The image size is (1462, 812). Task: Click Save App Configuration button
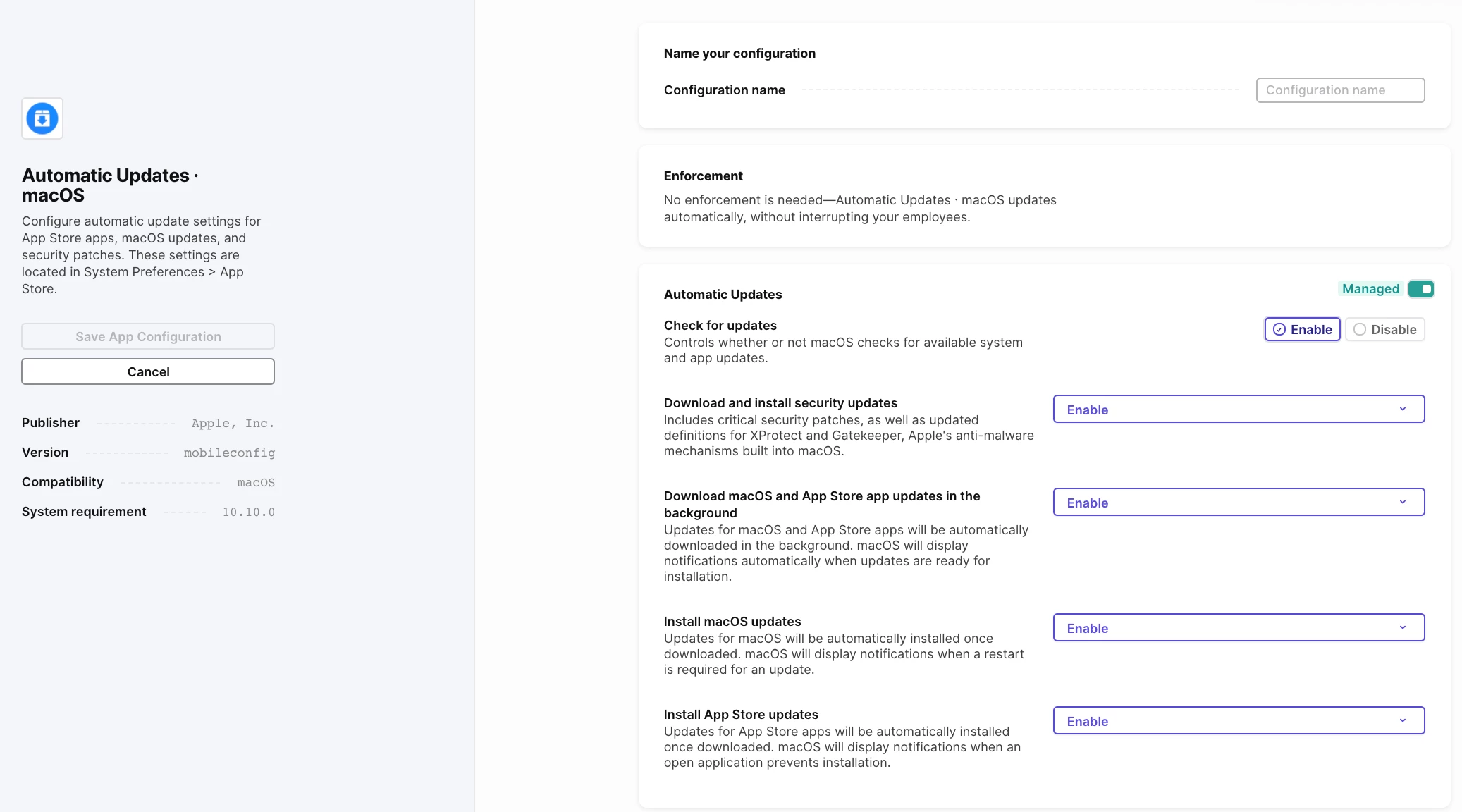click(x=148, y=336)
